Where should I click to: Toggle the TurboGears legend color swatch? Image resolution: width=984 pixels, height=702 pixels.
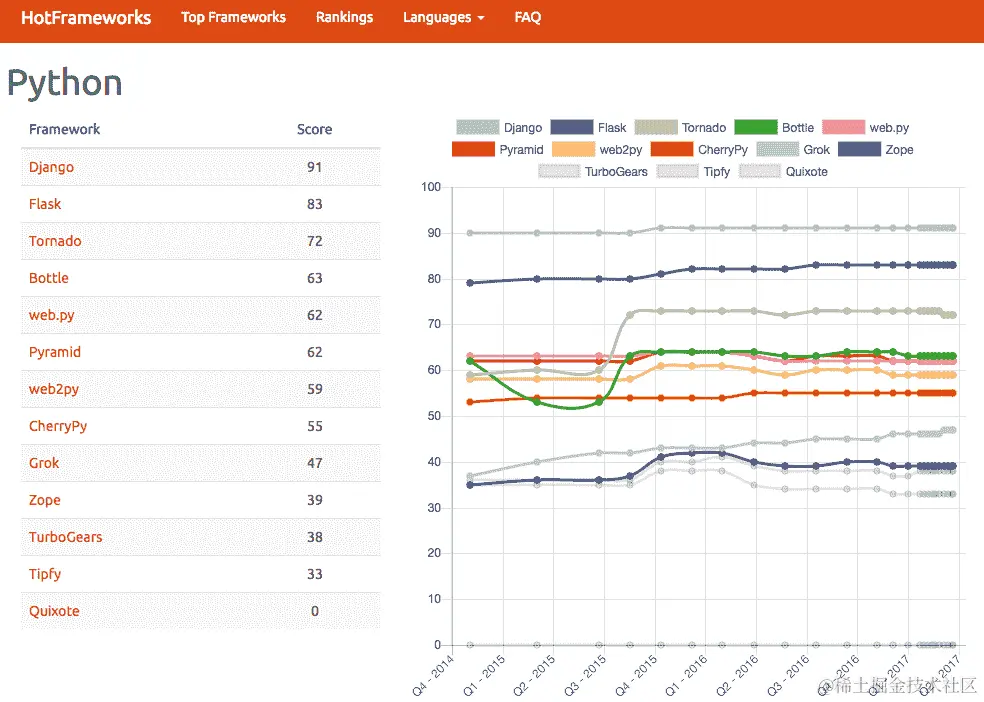coord(559,171)
